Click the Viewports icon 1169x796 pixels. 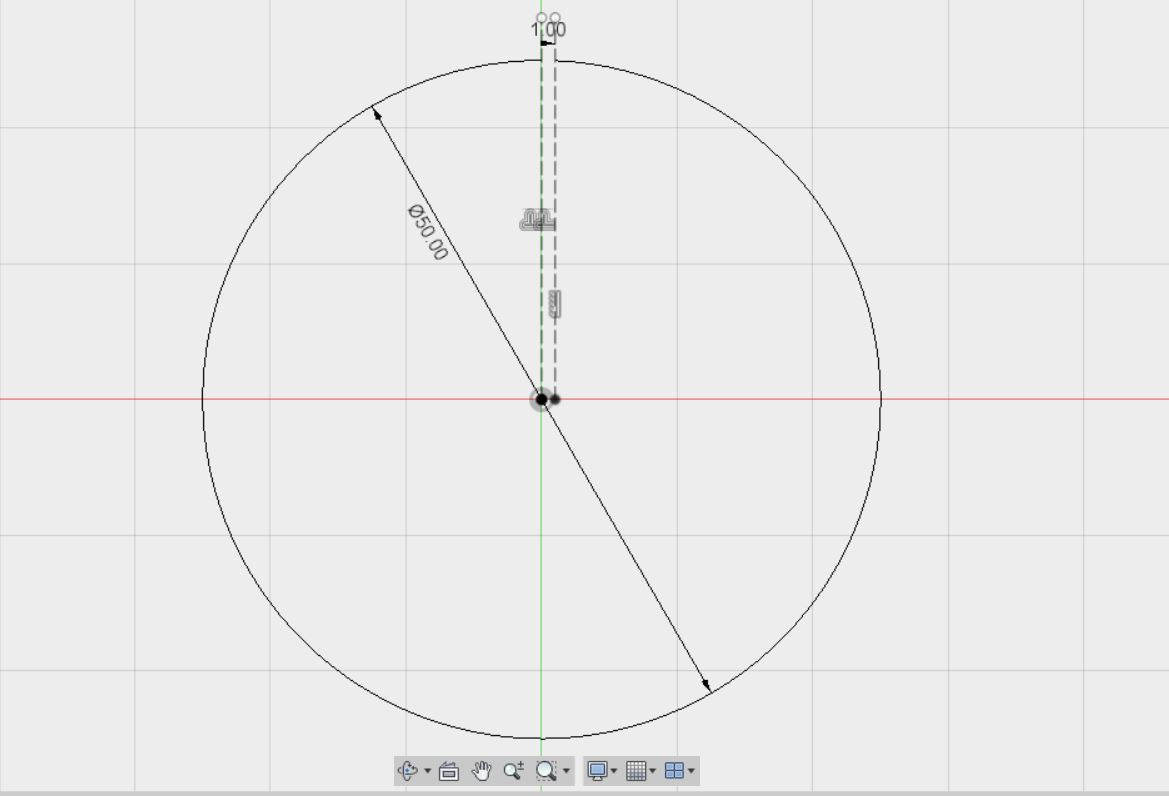673,770
